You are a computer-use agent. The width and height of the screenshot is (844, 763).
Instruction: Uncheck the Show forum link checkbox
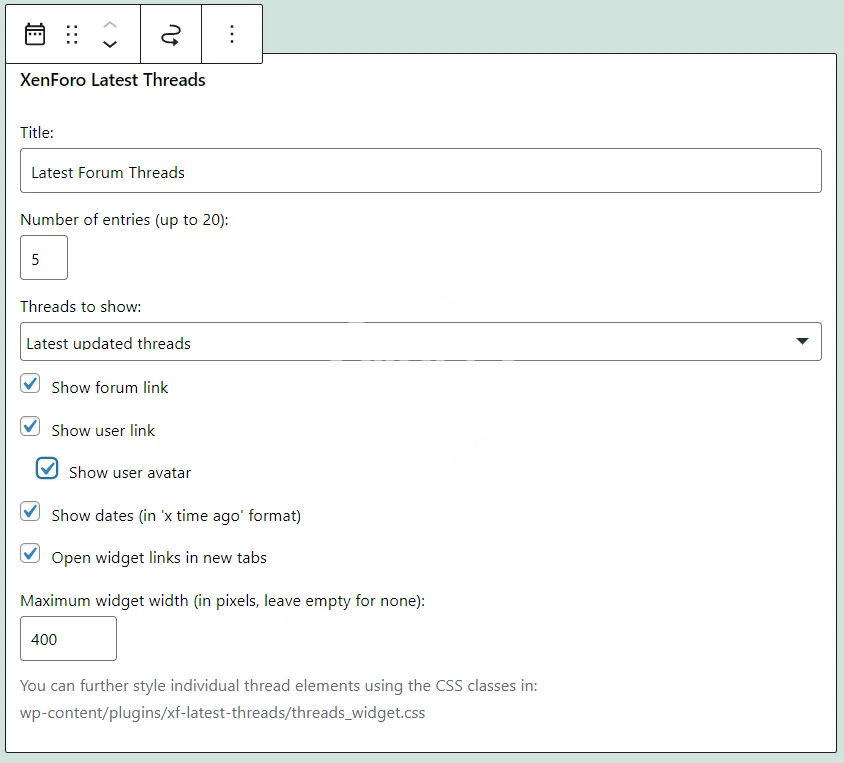click(x=31, y=385)
